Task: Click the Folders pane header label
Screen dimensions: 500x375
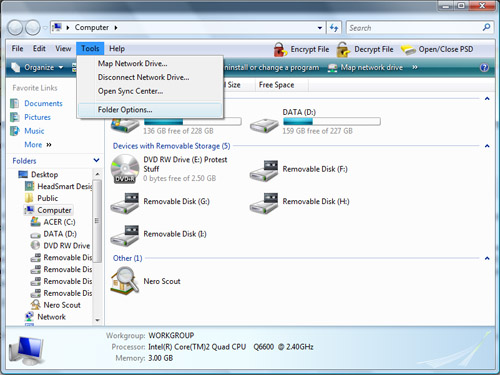Action: [24, 161]
